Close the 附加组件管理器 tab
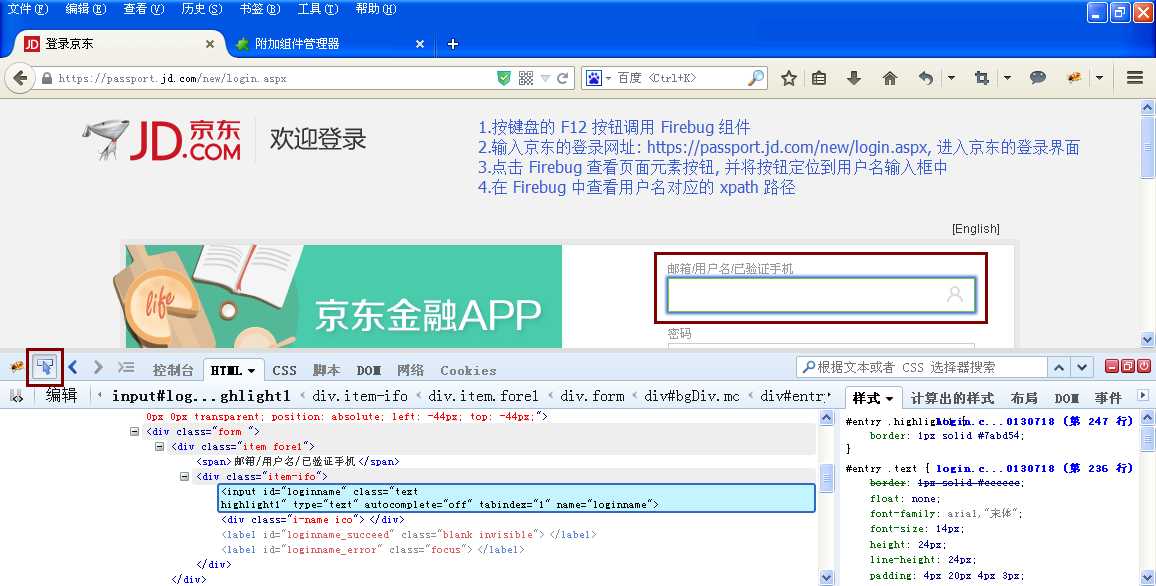 point(419,44)
